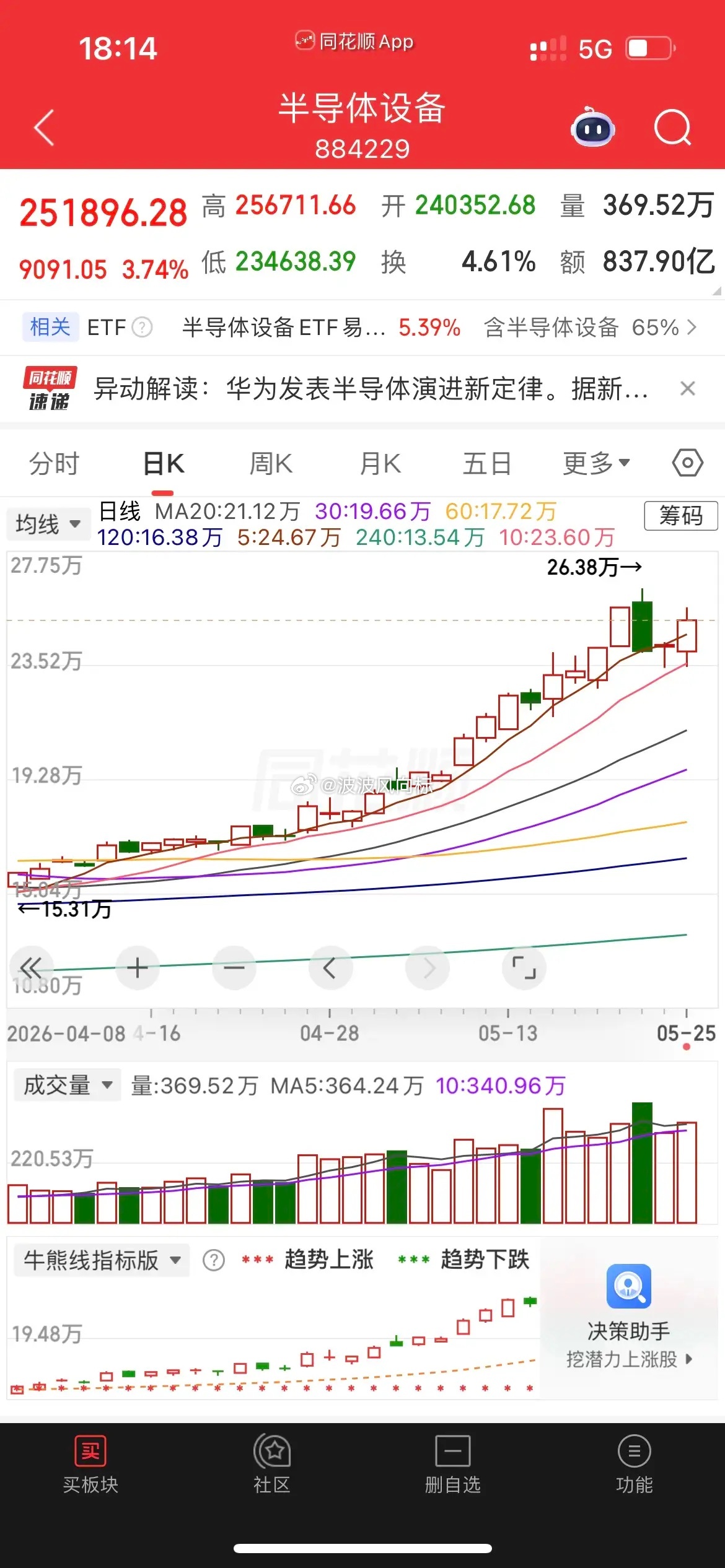Dismiss the 异动解读 news banner
Viewport: 725px width, 1568px height.
(x=687, y=388)
